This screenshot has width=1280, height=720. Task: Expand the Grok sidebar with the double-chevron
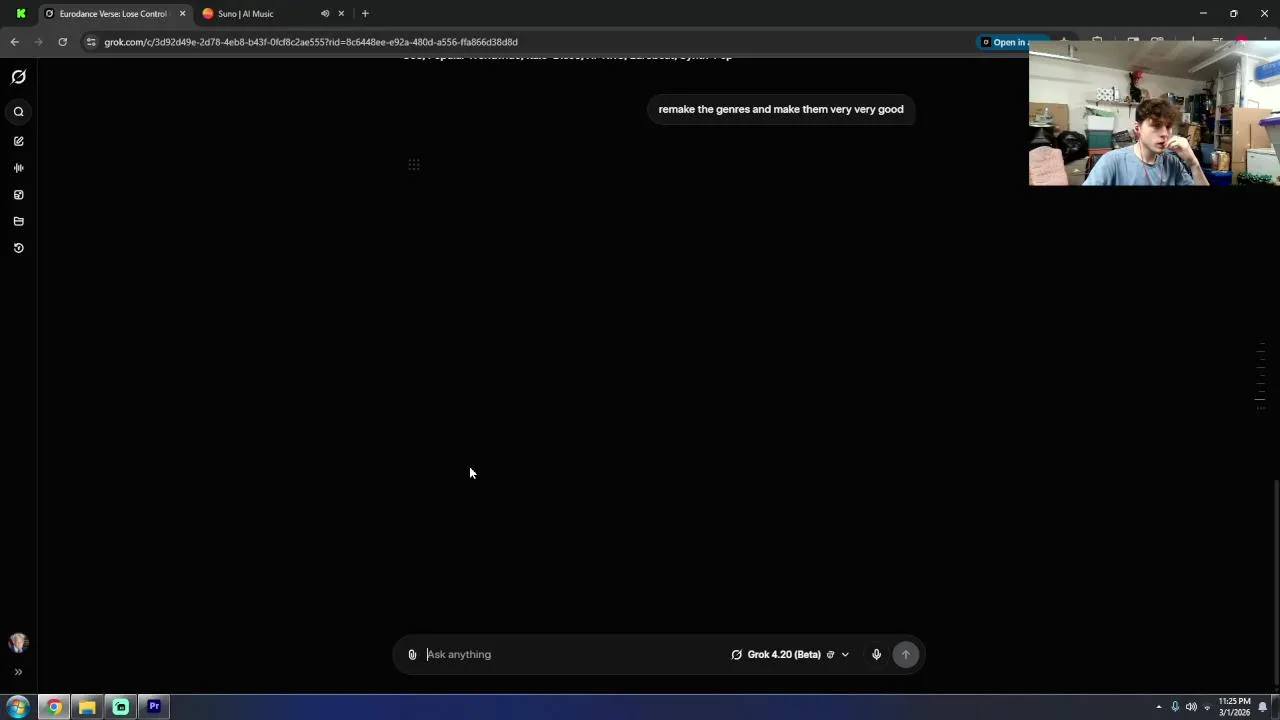pyautogui.click(x=18, y=672)
